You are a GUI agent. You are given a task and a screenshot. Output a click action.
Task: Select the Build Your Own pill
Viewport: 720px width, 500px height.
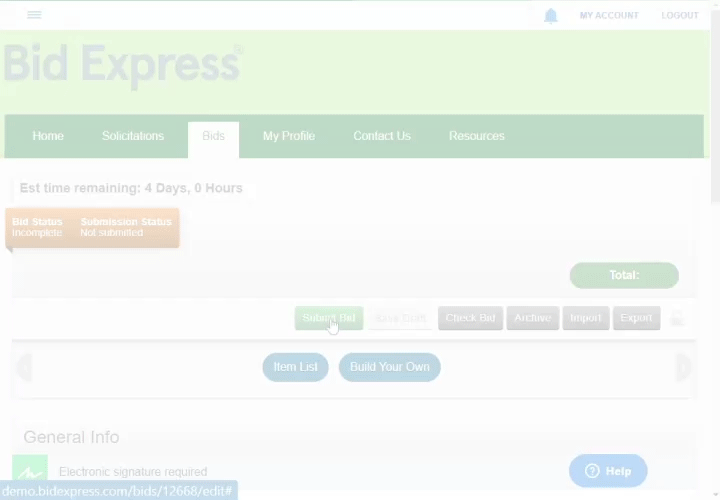click(x=389, y=367)
